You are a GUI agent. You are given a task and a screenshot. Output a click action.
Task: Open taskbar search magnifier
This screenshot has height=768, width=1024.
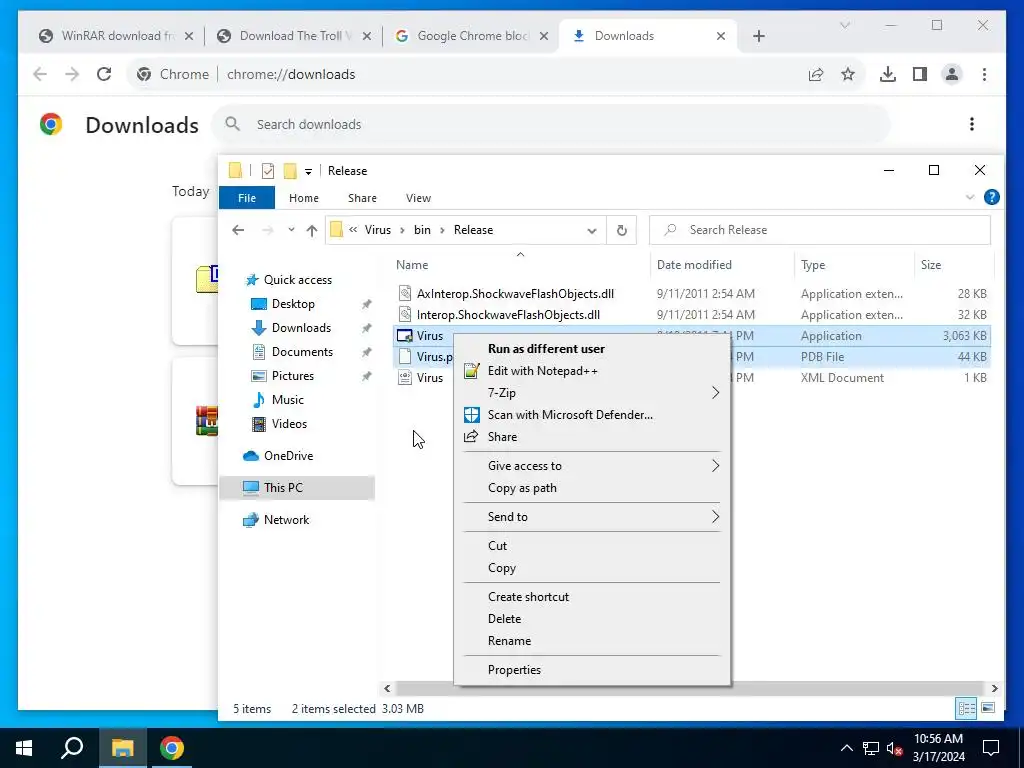72,748
